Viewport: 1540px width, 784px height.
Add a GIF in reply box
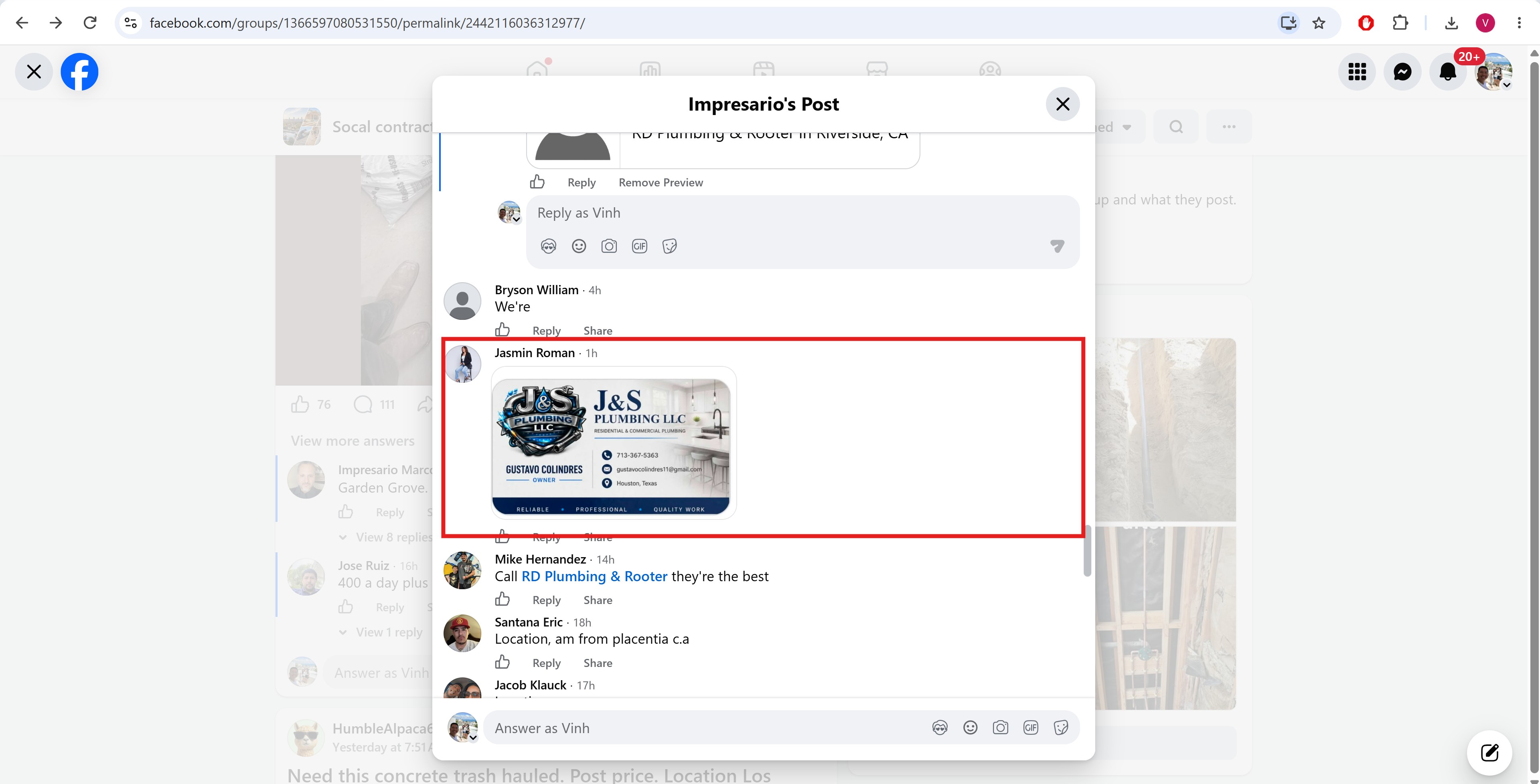(639, 246)
